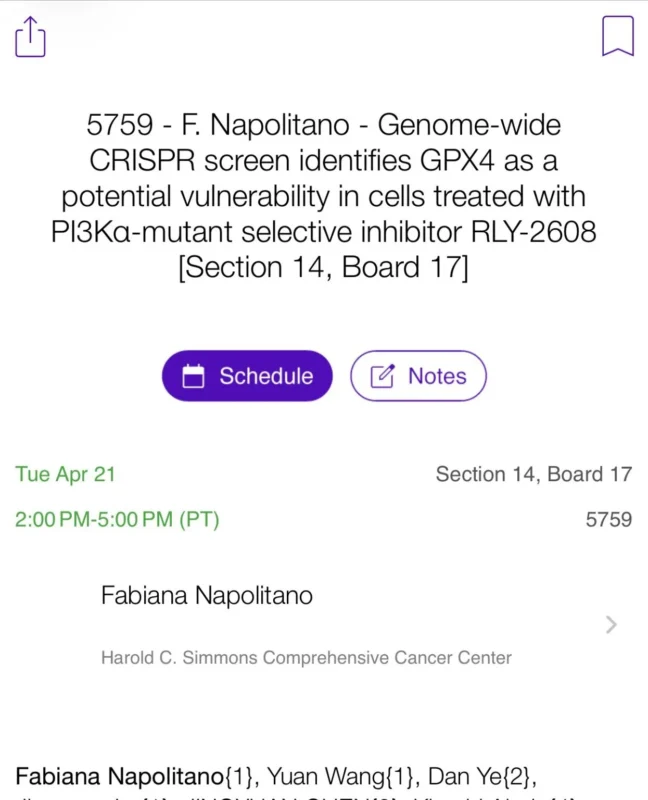Expand presenter details via the chevron arrow
Screen dimensions: 648x800
pyautogui.click(x=611, y=625)
